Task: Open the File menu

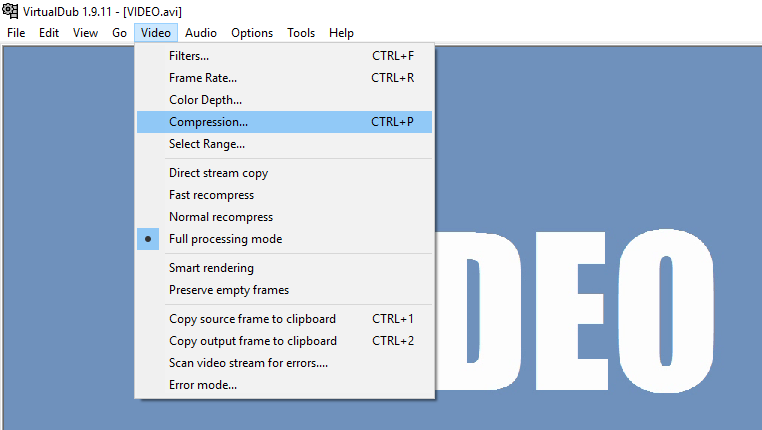Action: click(16, 33)
